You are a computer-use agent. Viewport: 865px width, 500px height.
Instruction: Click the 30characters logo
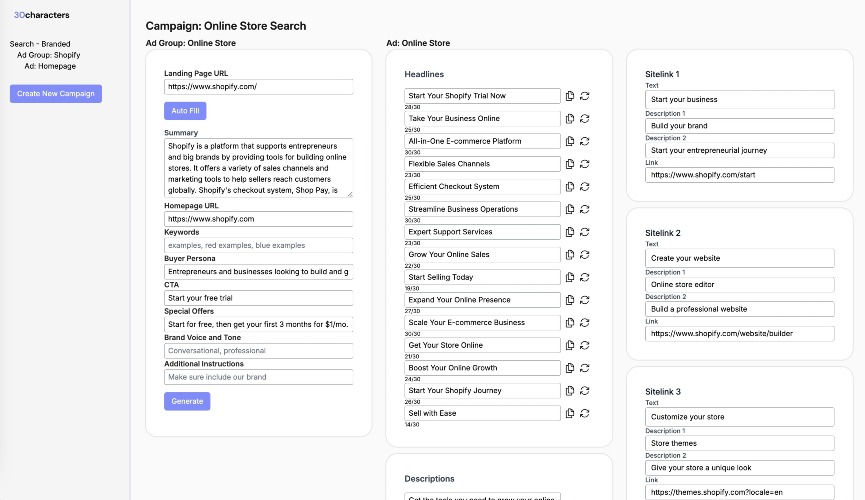(x=41, y=15)
